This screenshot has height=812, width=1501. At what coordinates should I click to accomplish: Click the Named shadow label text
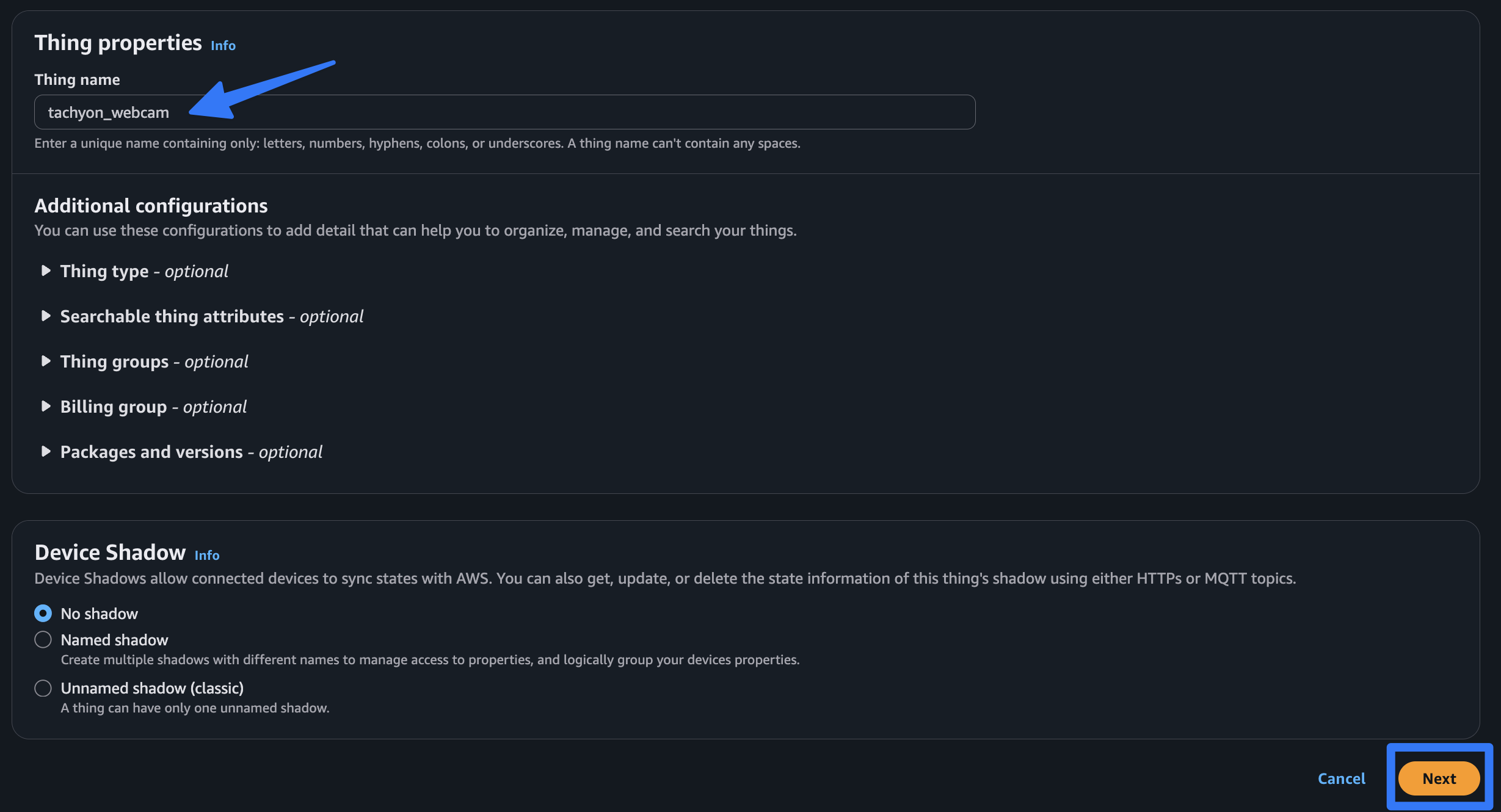click(x=114, y=640)
